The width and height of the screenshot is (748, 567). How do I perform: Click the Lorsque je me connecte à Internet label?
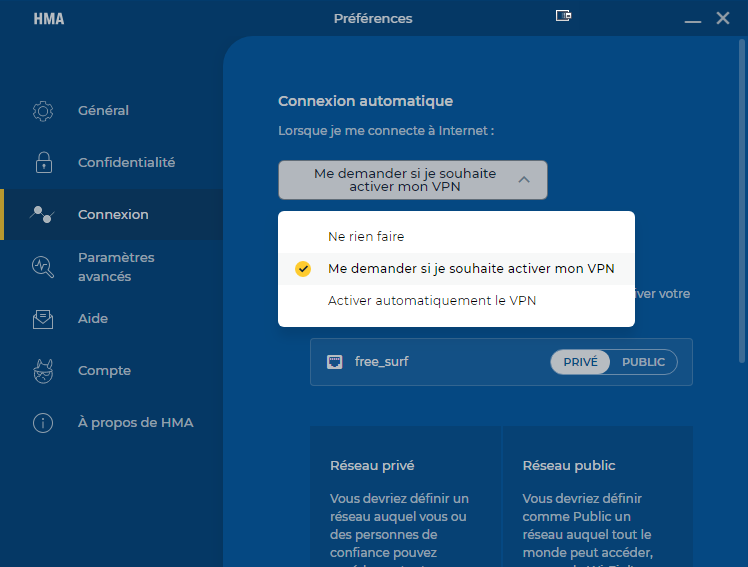386,131
